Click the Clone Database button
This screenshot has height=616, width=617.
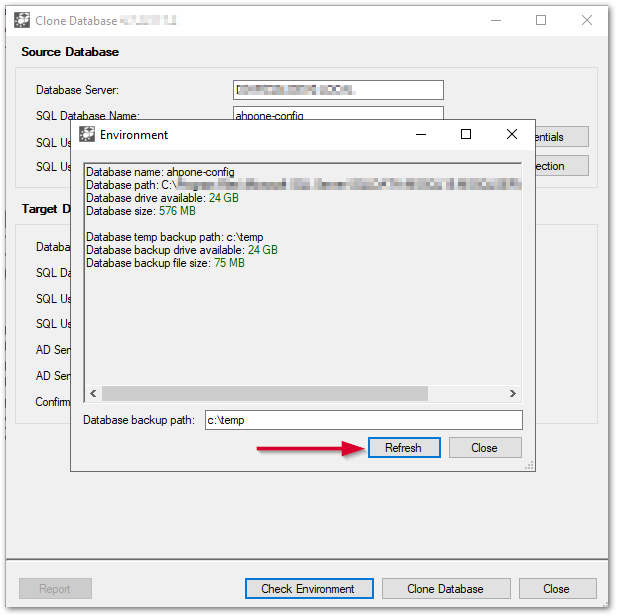446,588
